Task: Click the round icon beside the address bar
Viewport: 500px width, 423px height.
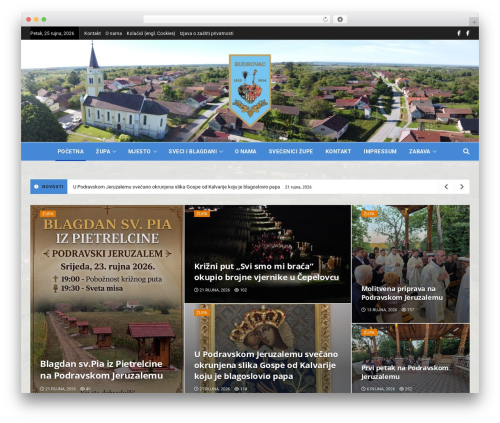Action: [x=340, y=19]
